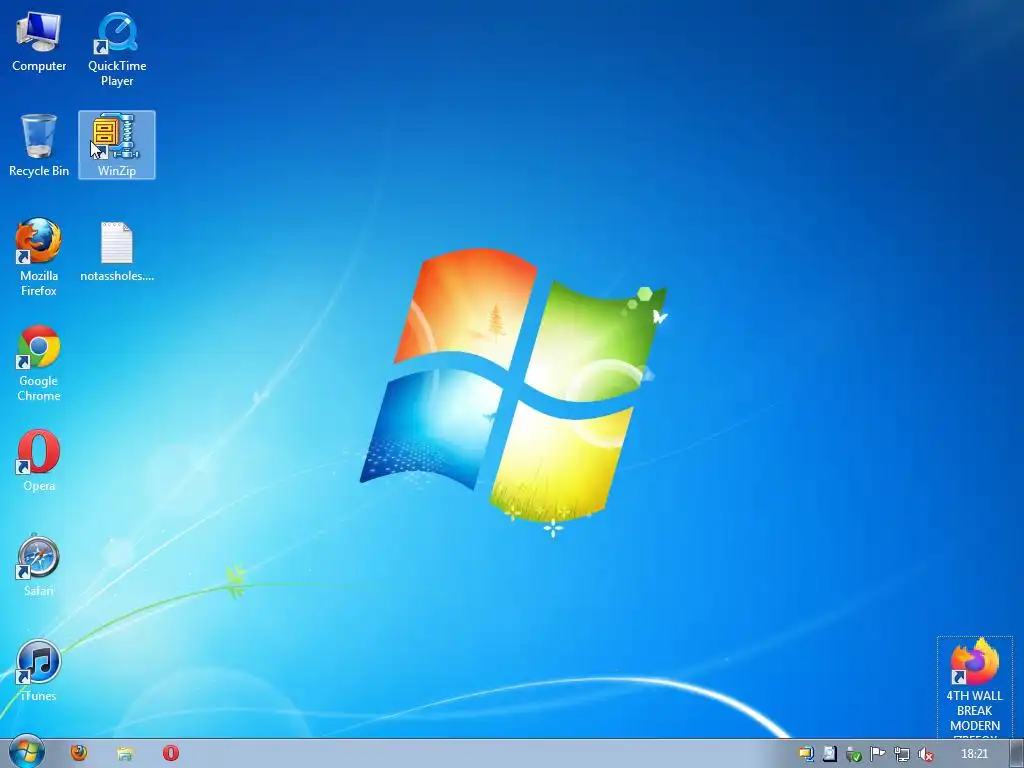Launch Firefox from the taskbar
This screenshot has width=1024, height=768.
coord(79,753)
